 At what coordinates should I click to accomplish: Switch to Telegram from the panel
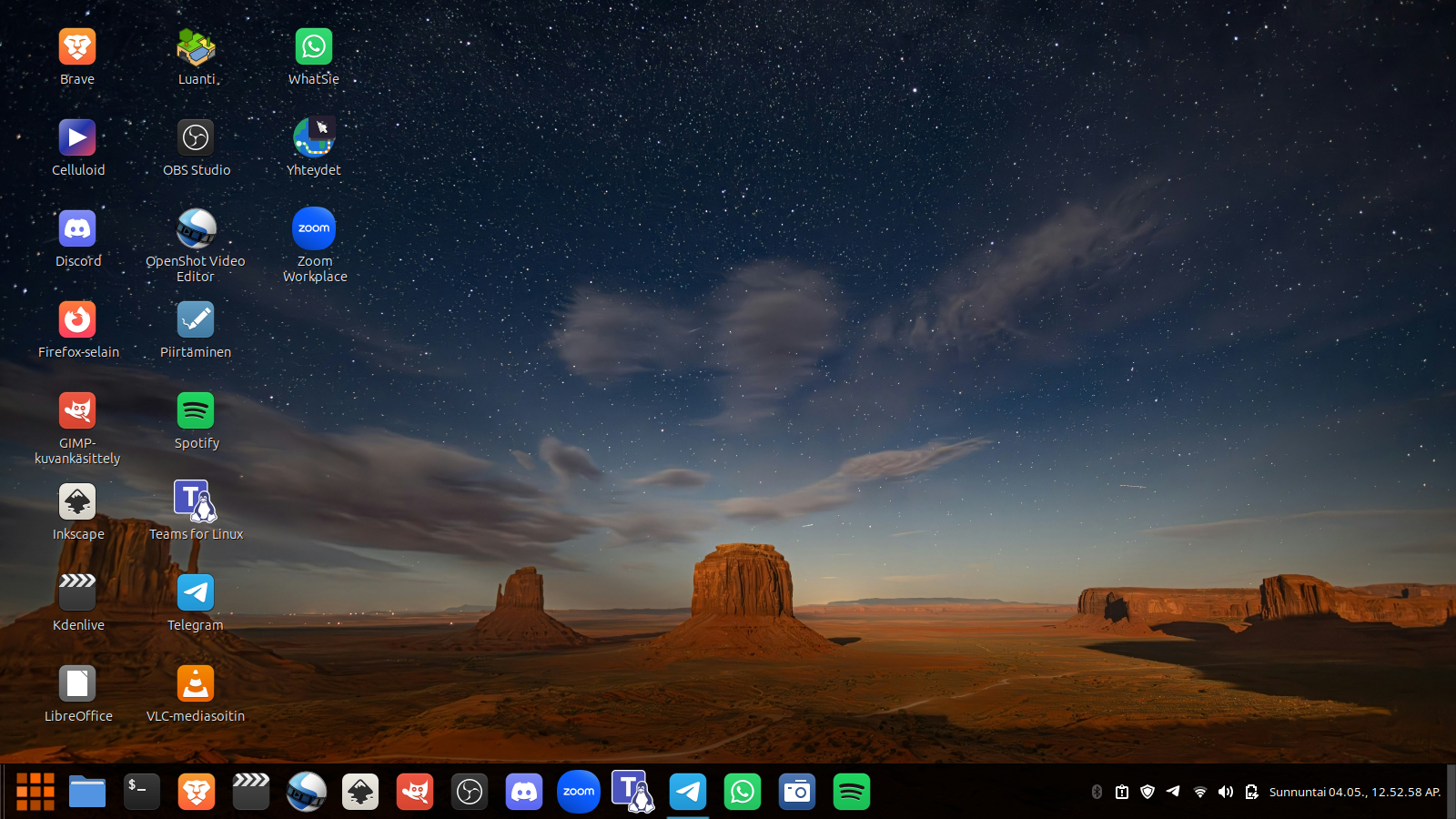[x=688, y=792]
